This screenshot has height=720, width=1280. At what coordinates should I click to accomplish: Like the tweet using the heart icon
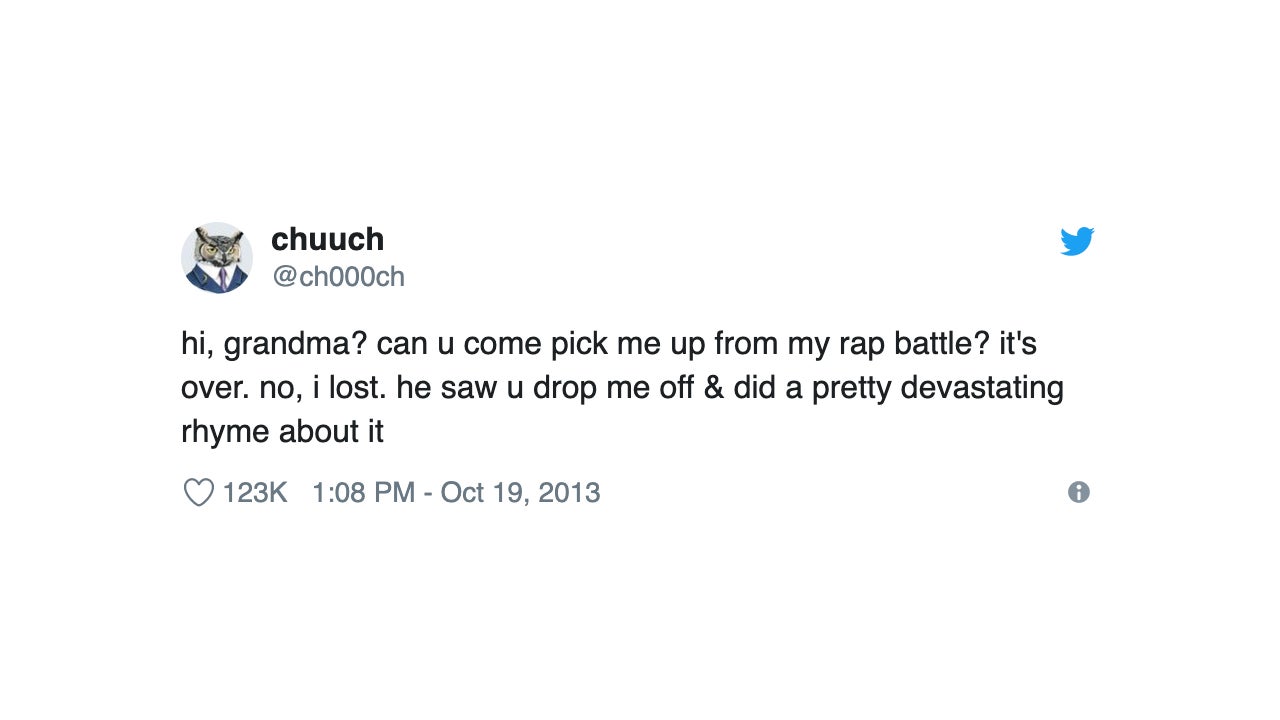199,492
